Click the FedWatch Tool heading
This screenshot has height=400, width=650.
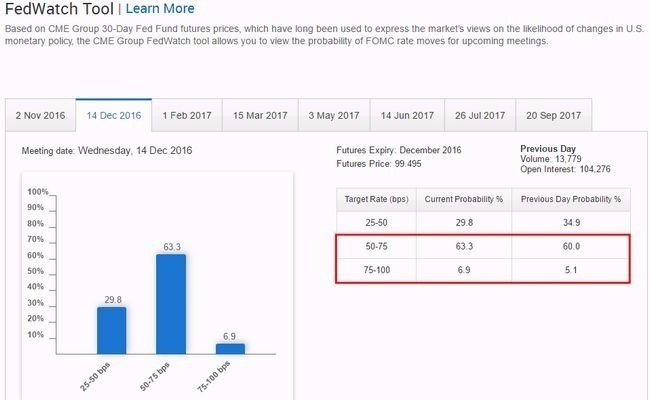pyautogui.click(x=59, y=9)
